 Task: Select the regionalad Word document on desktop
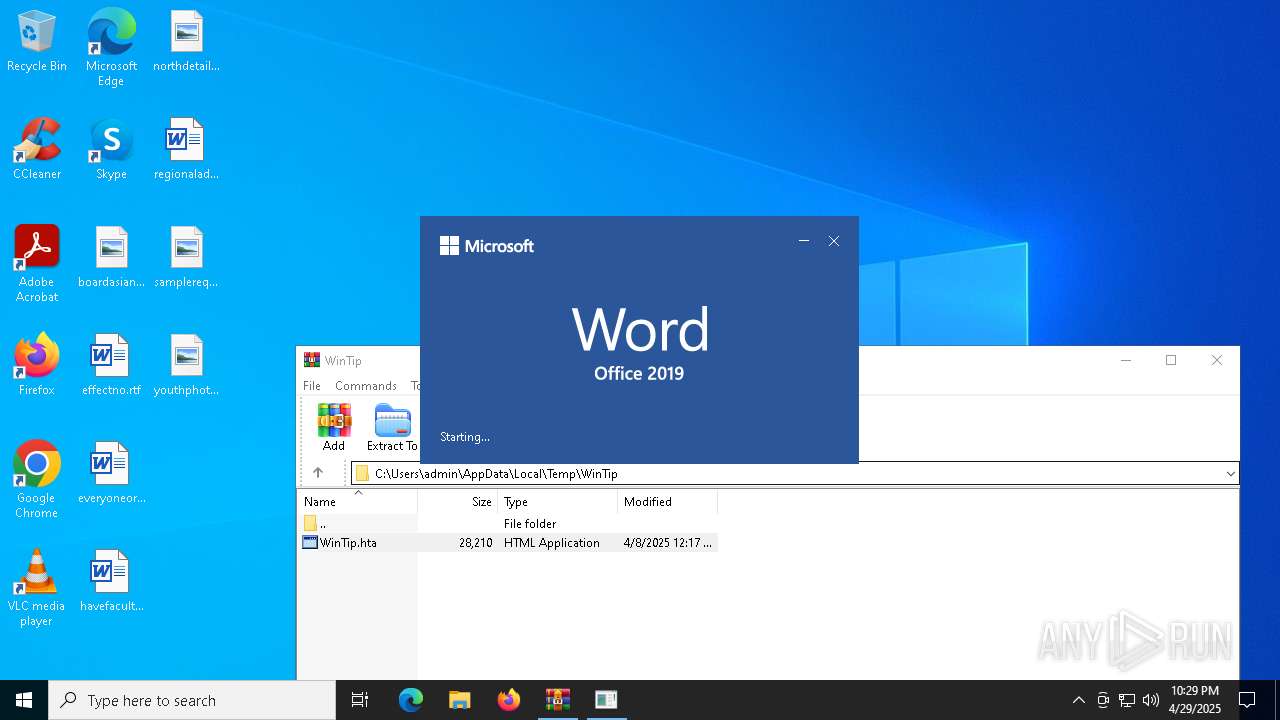(x=186, y=150)
